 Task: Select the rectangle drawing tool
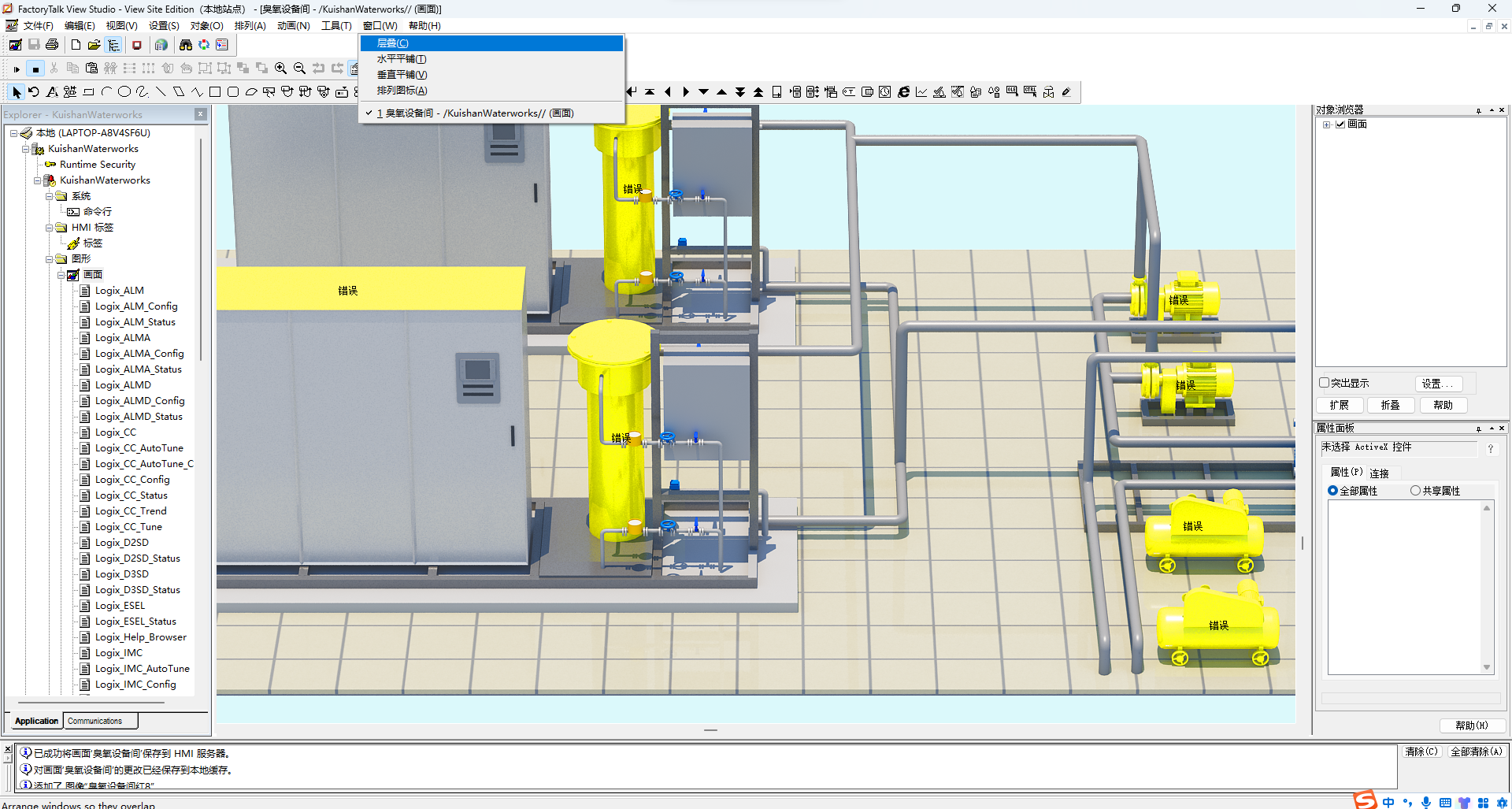pos(215,92)
